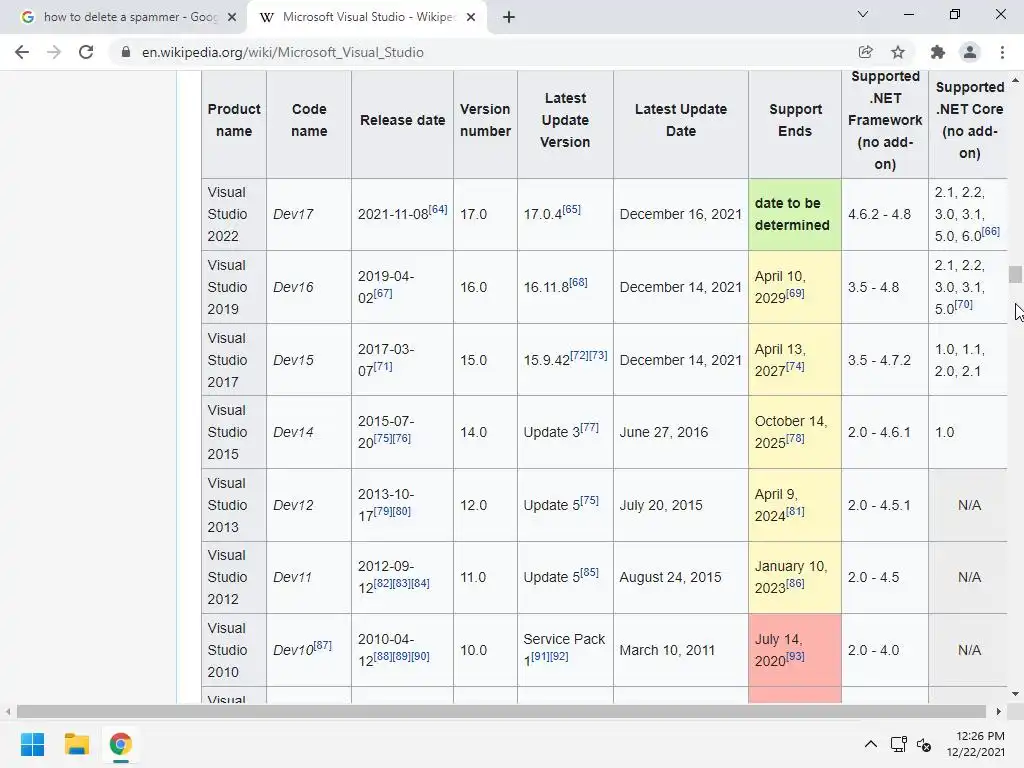Viewport: 1024px width, 768px height.
Task: Open reference 74 citation link
Action: pos(795,366)
